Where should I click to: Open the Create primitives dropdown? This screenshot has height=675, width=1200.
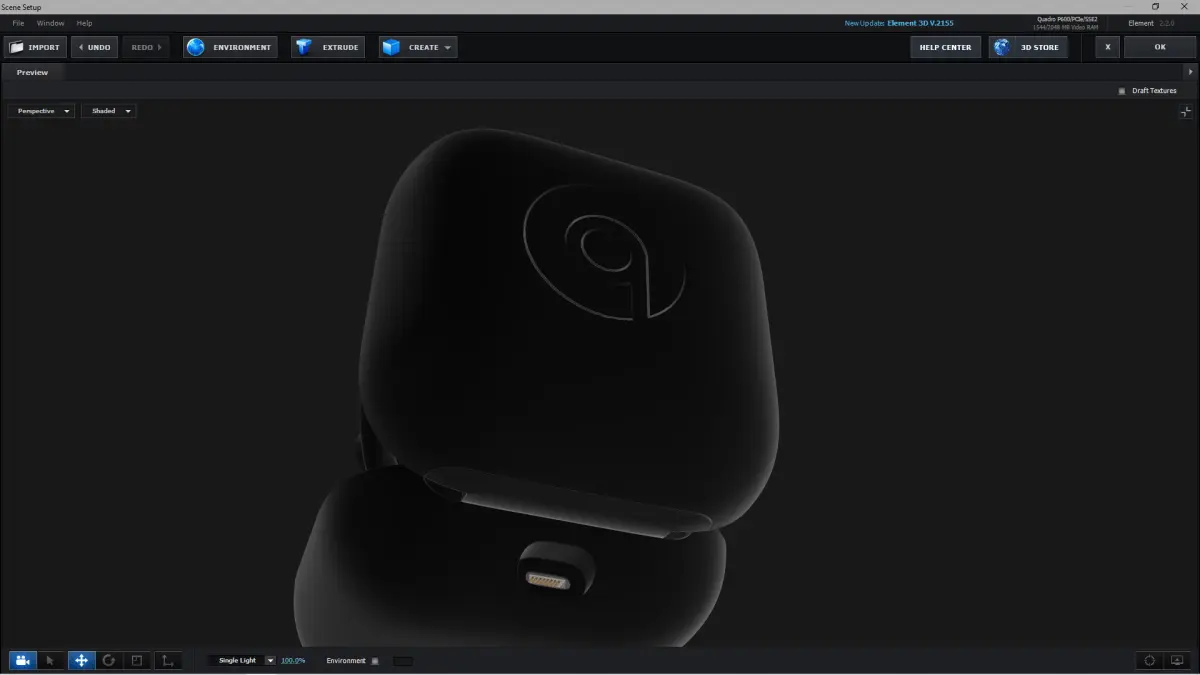click(418, 47)
